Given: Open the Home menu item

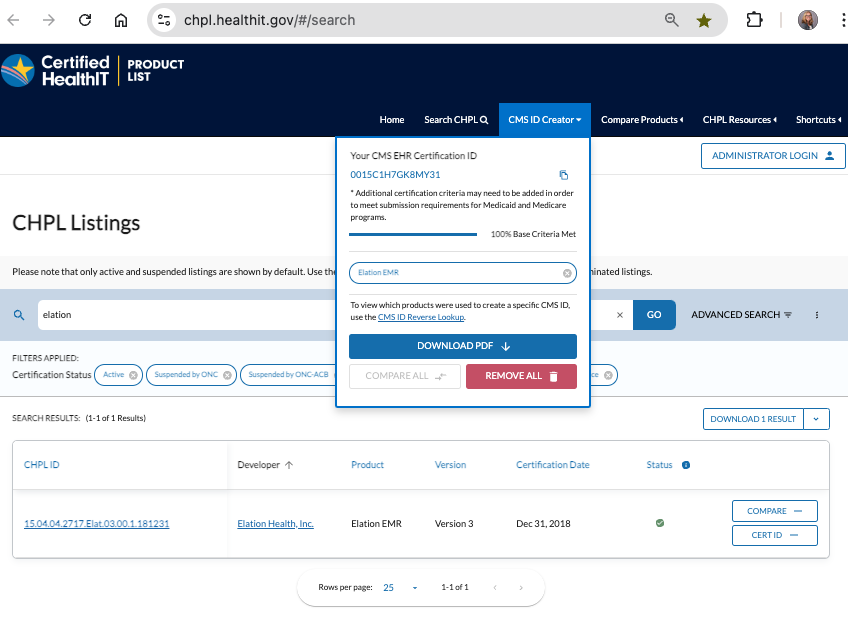Looking at the screenshot, I should pos(392,120).
